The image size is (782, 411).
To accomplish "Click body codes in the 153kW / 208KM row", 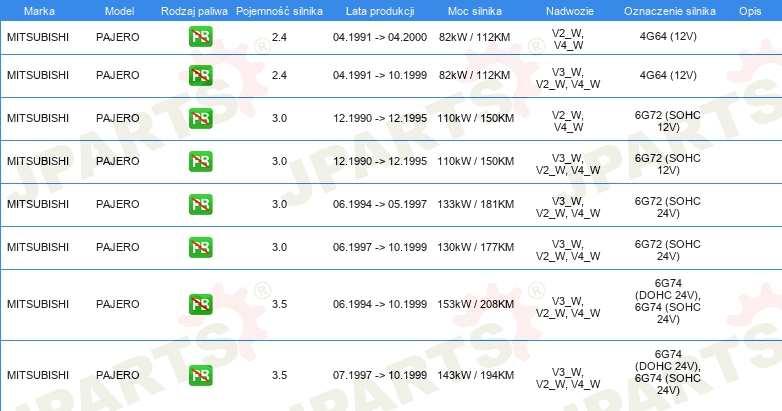I will 568,307.
